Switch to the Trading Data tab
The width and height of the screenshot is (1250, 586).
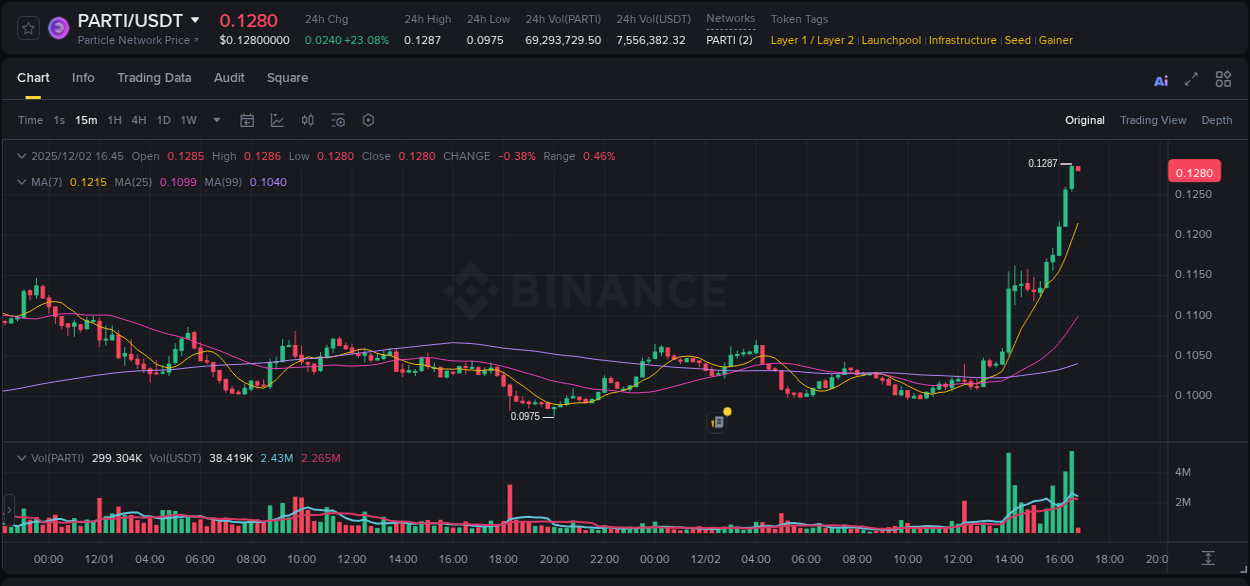(x=154, y=78)
